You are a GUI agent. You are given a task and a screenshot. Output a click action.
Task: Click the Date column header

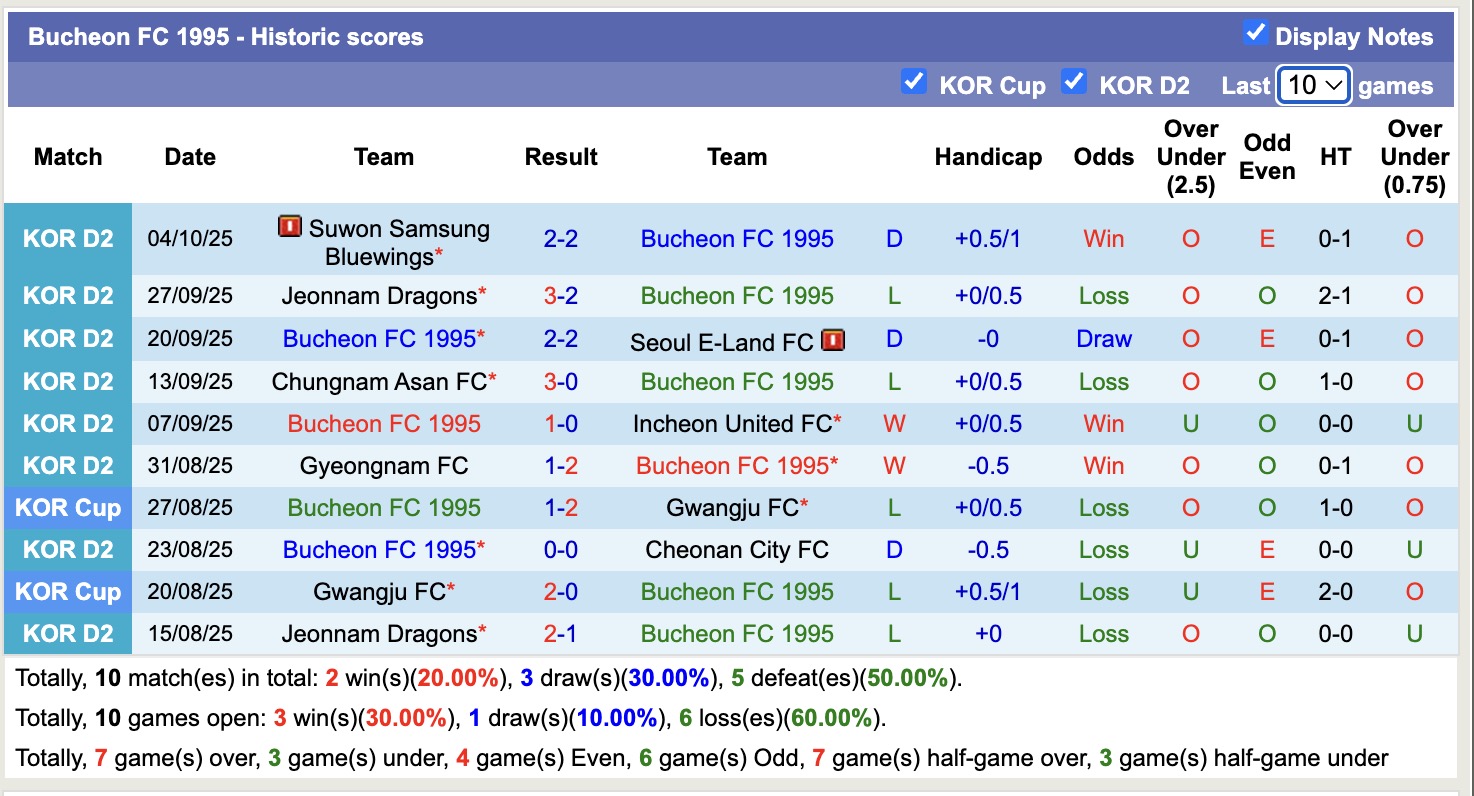click(x=189, y=157)
